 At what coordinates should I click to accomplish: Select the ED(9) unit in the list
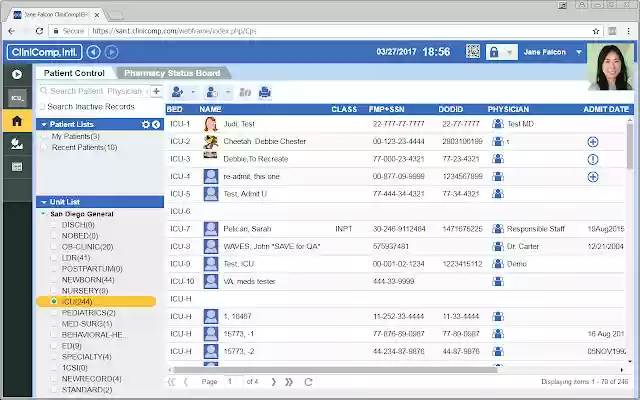pos(71,346)
